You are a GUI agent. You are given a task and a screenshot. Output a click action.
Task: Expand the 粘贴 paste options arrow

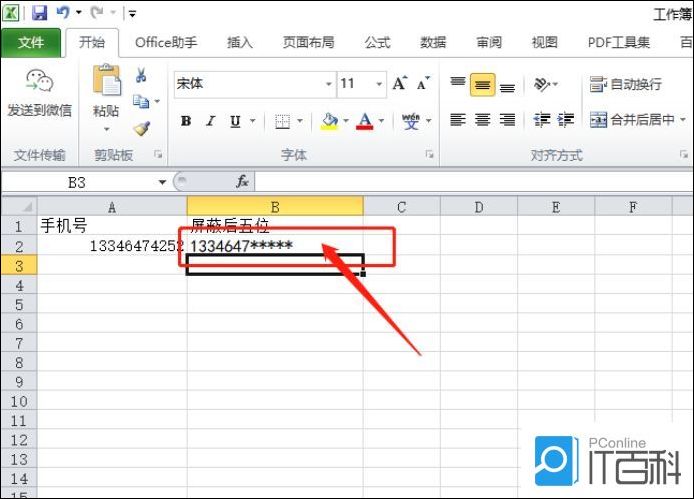pyautogui.click(x=106, y=129)
